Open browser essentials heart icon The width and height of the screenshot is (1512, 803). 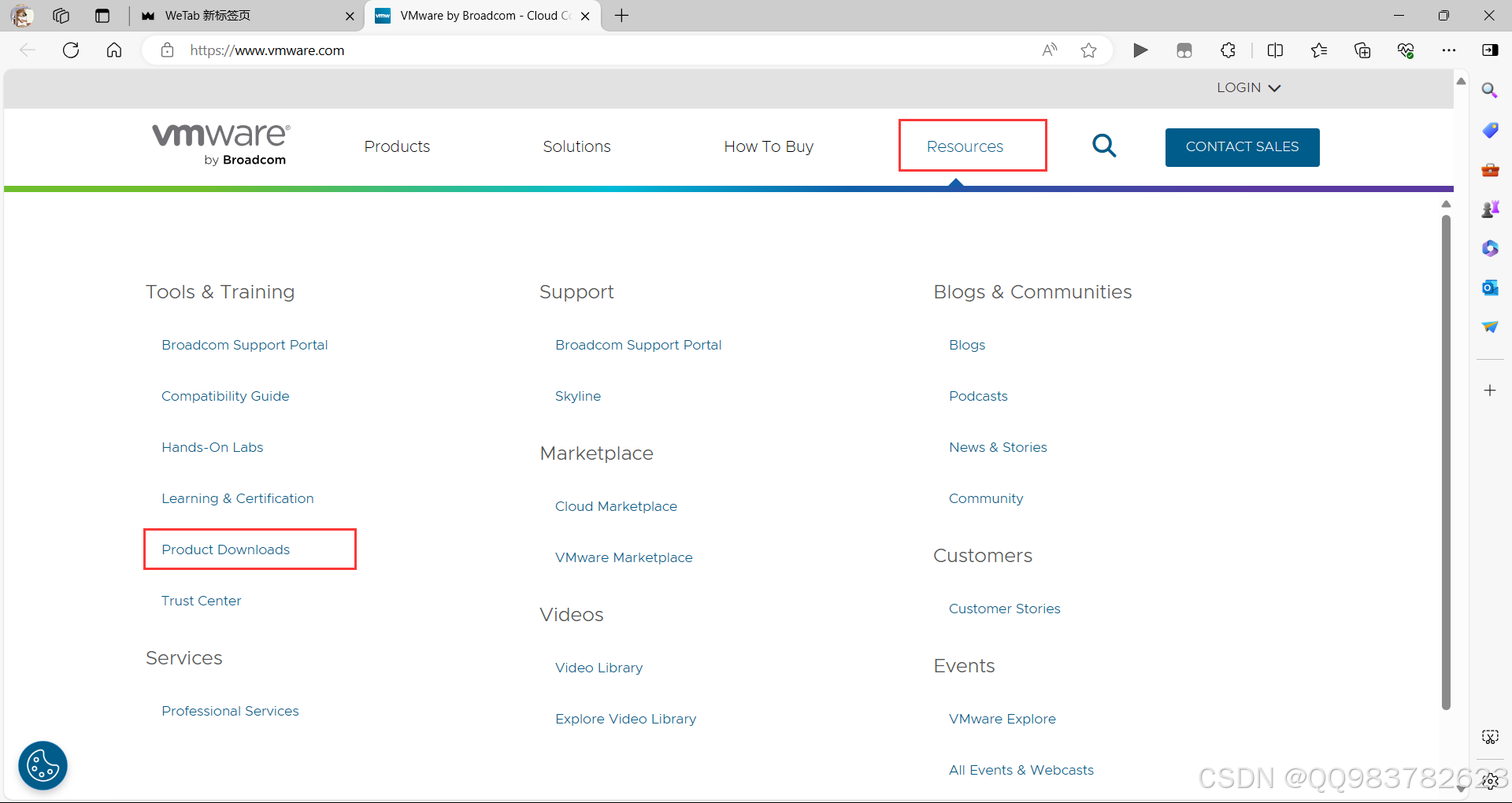(1406, 50)
